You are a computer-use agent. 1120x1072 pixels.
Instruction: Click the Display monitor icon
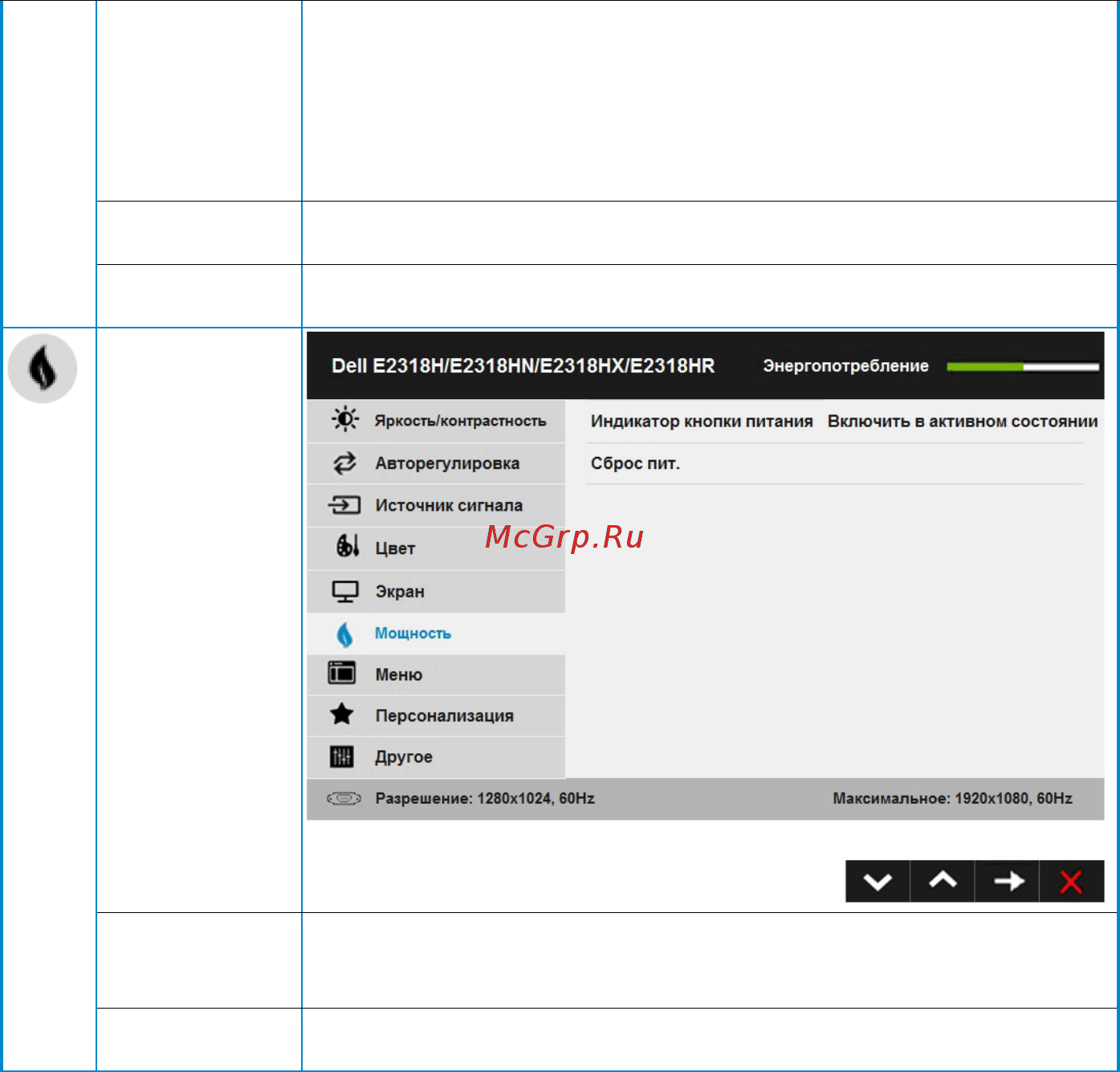pos(345,592)
